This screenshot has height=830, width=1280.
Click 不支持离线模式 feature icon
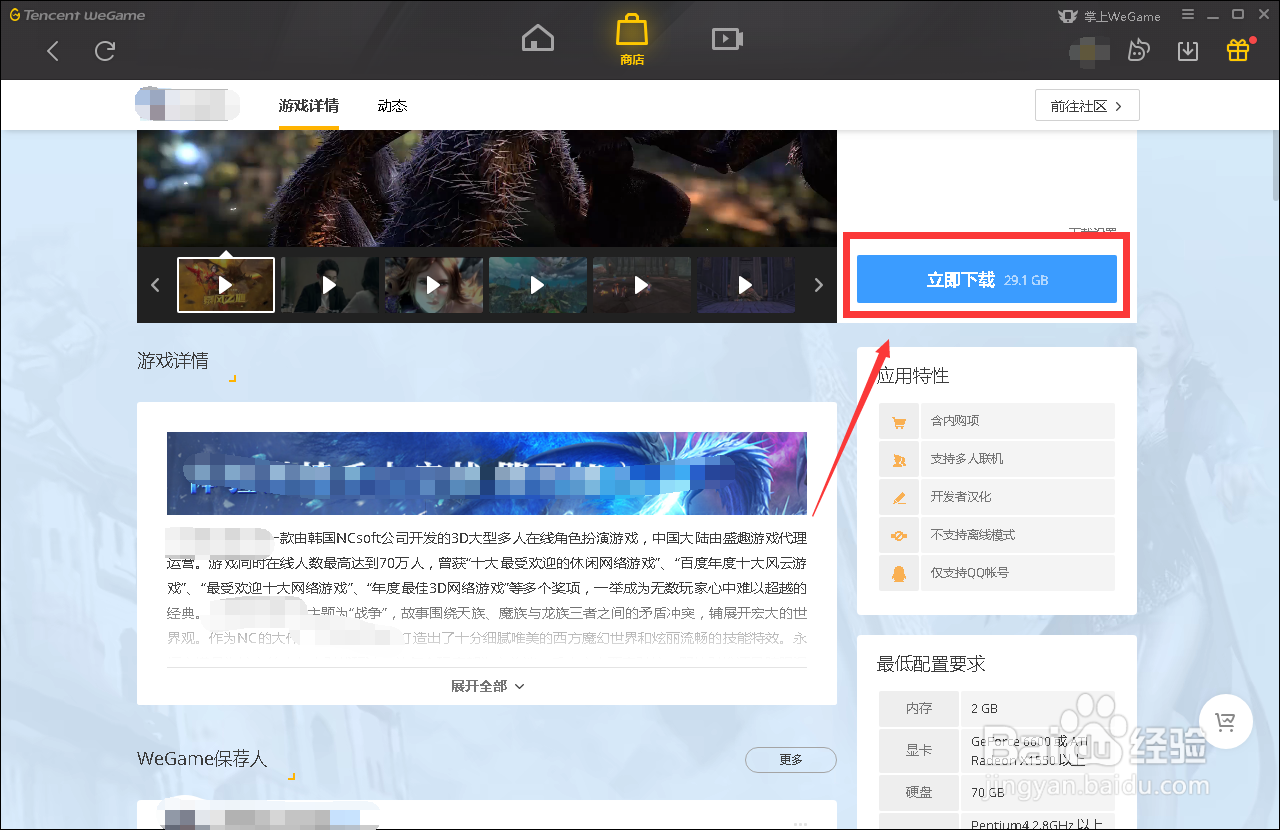click(898, 535)
